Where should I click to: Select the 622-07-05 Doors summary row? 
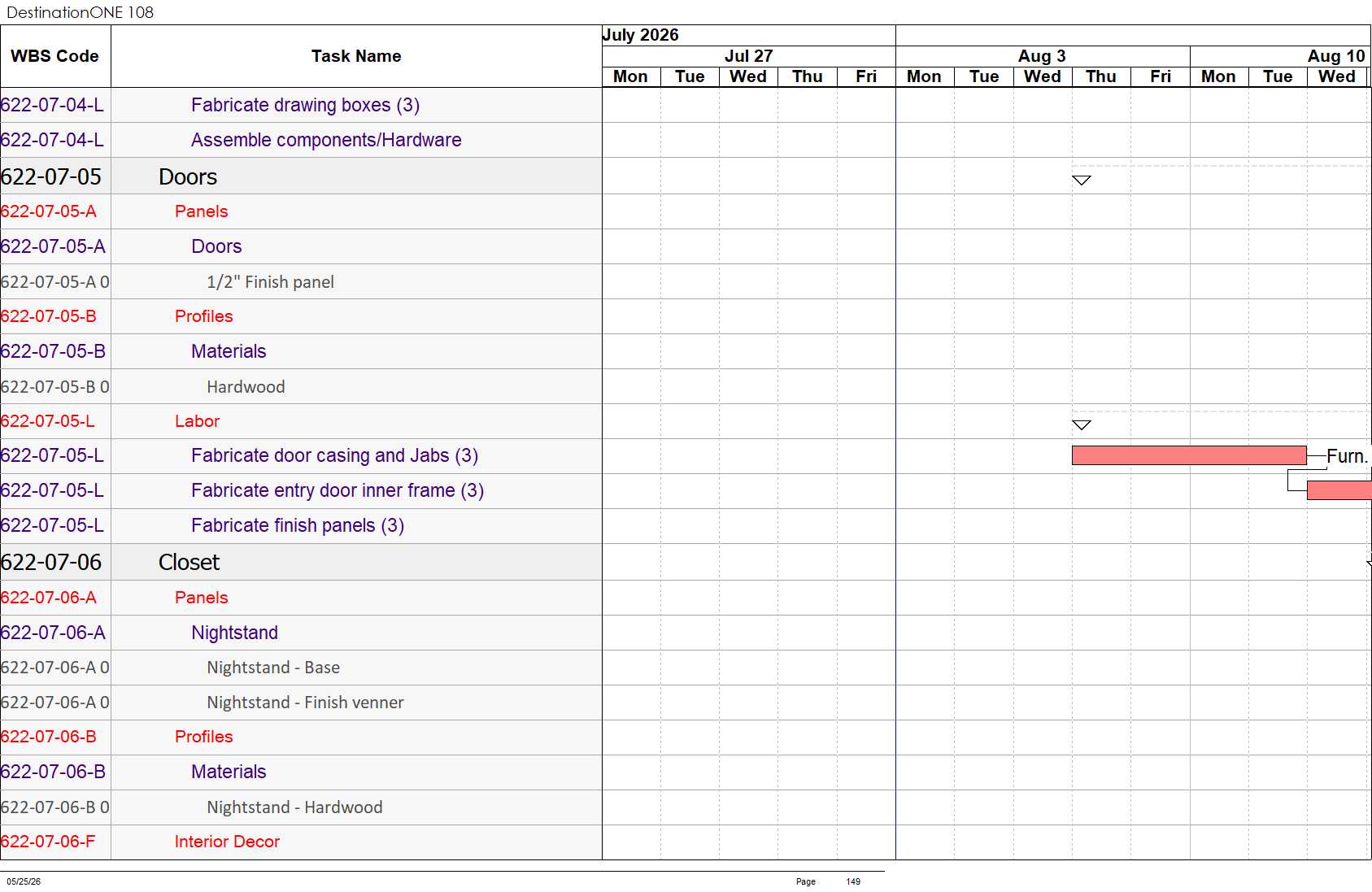(301, 176)
